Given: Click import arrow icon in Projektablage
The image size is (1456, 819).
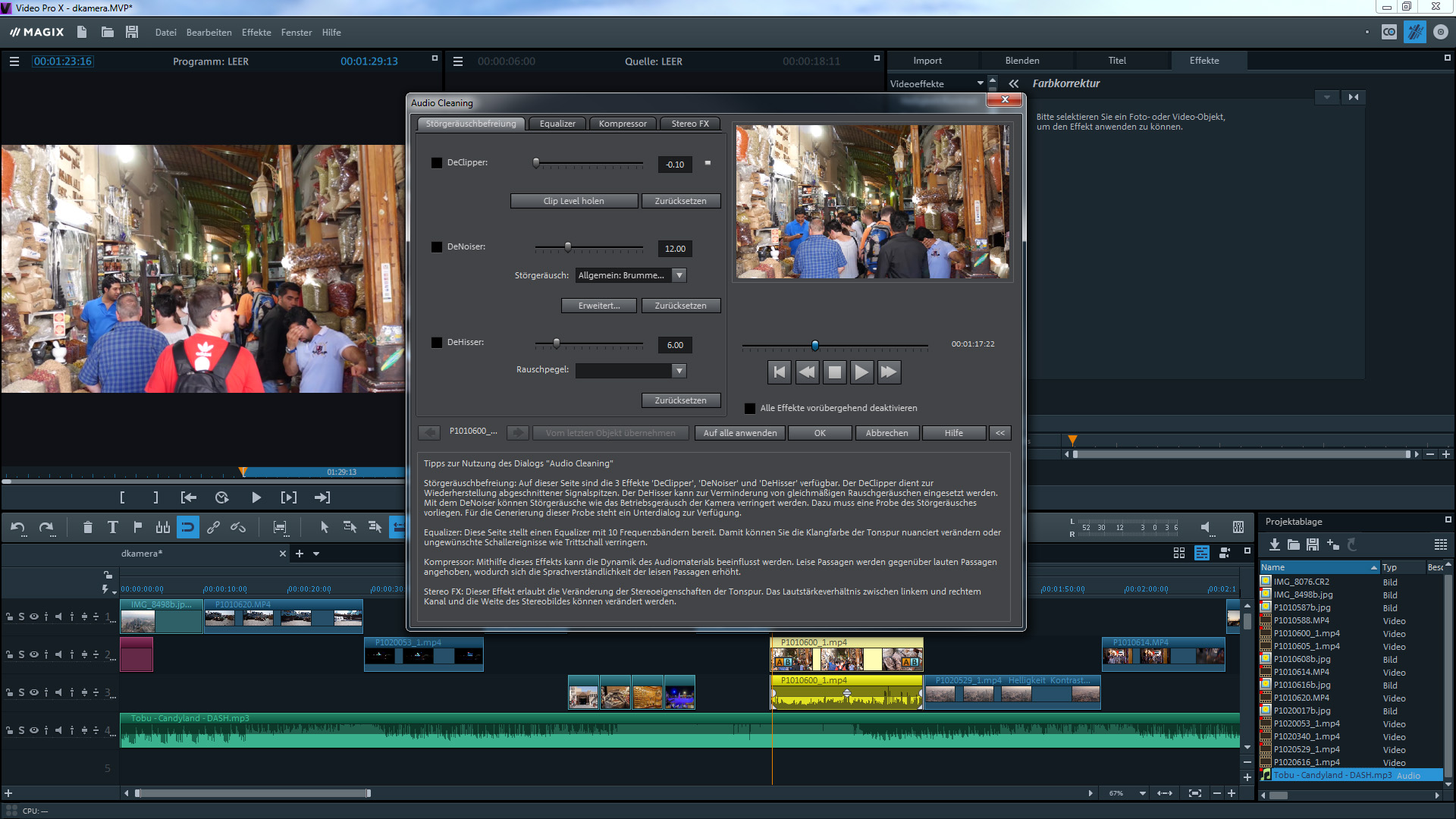Looking at the screenshot, I should point(1275,544).
